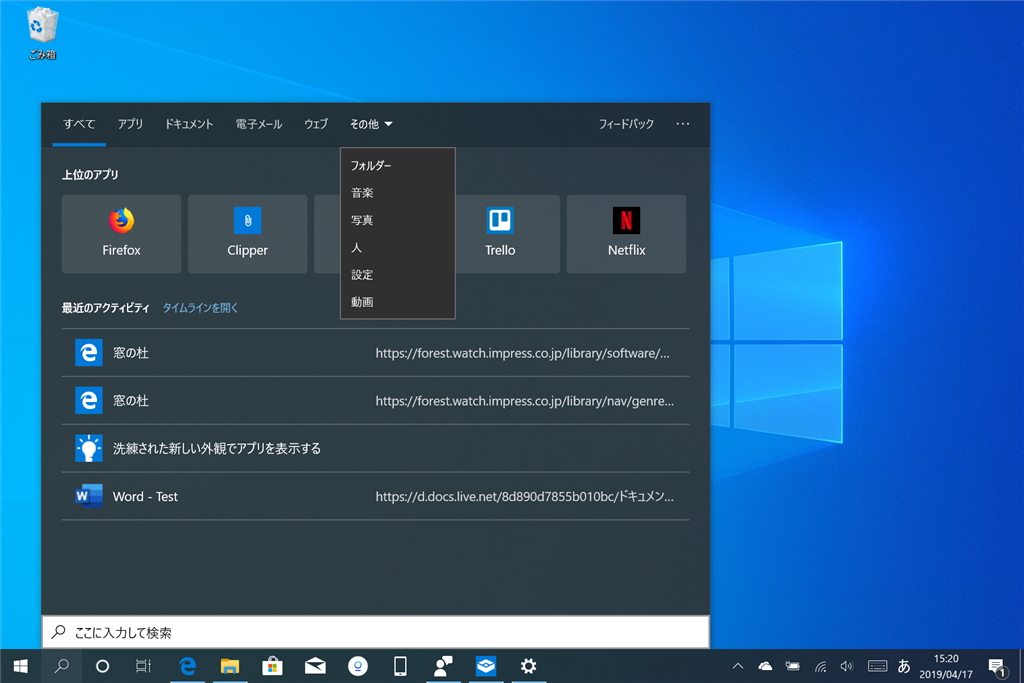Open the タイムラインを開く link
The height and width of the screenshot is (683, 1024).
[200, 308]
